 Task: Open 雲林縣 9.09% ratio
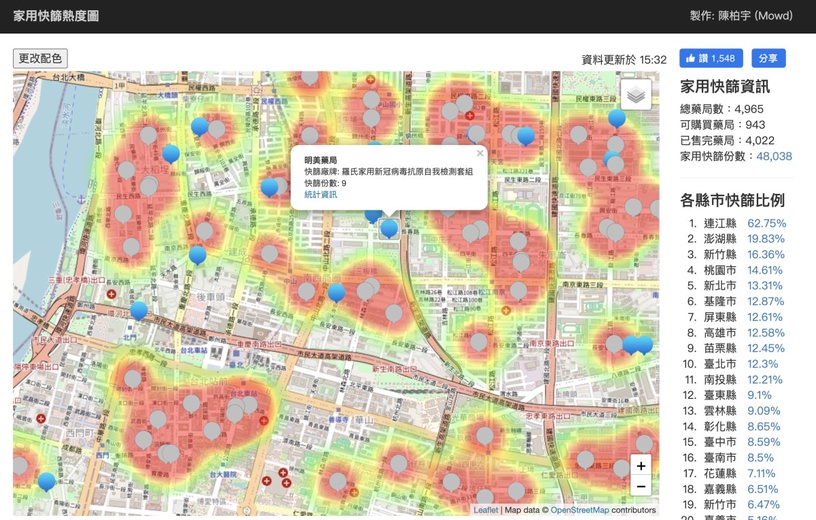pos(764,411)
